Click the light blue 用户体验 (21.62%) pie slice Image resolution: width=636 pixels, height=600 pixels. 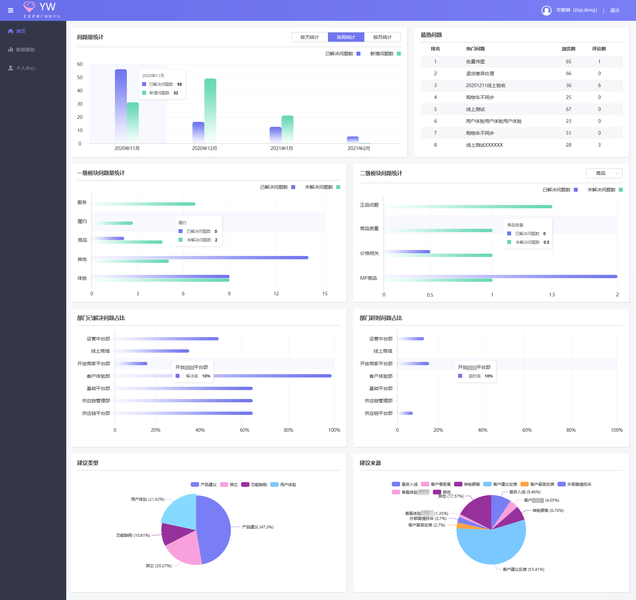coord(180,510)
